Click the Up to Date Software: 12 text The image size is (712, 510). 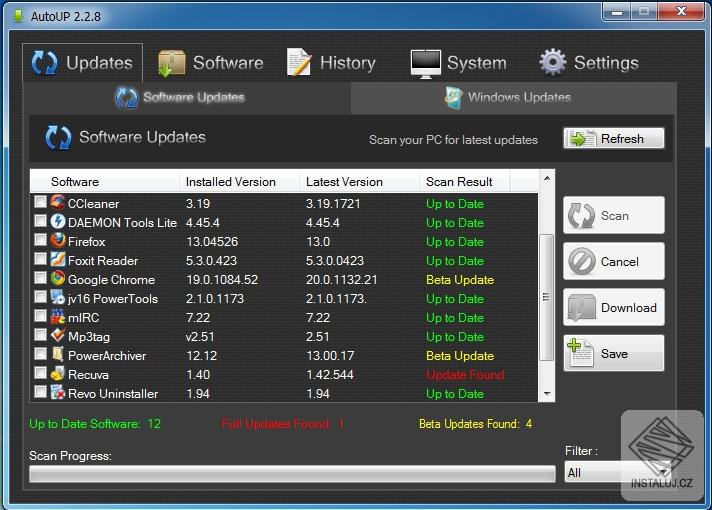(x=95, y=424)
